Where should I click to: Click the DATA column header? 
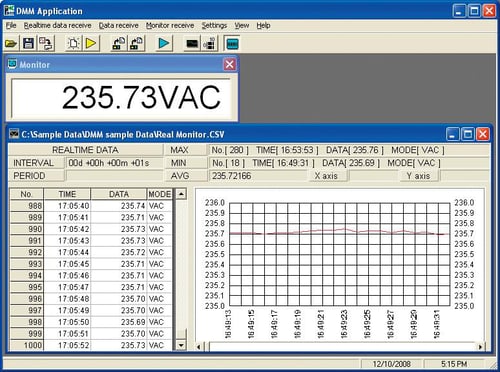click(119, 194)
